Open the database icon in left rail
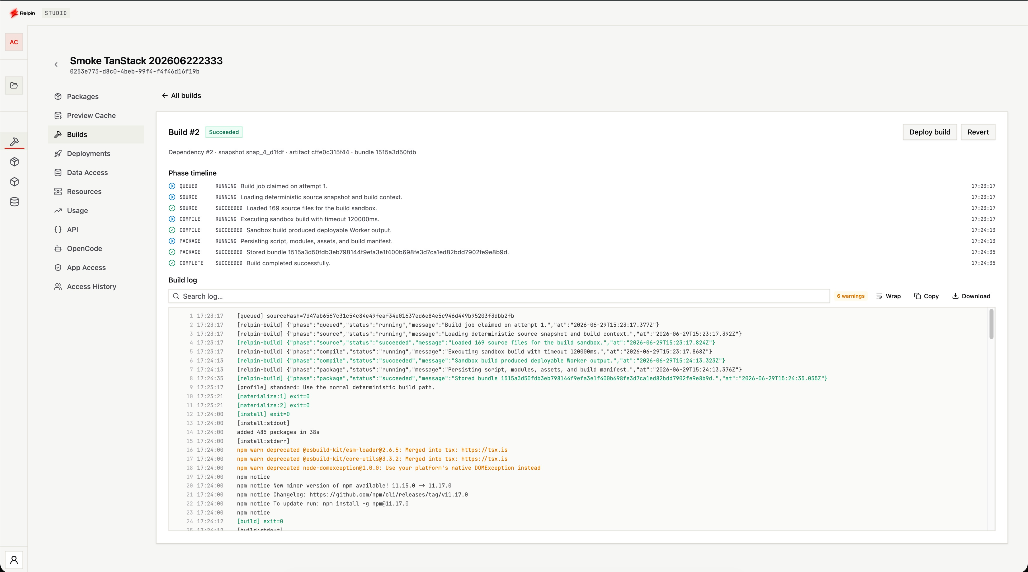The width and height of the screenshot is (1028, 572). pos(14,202)
